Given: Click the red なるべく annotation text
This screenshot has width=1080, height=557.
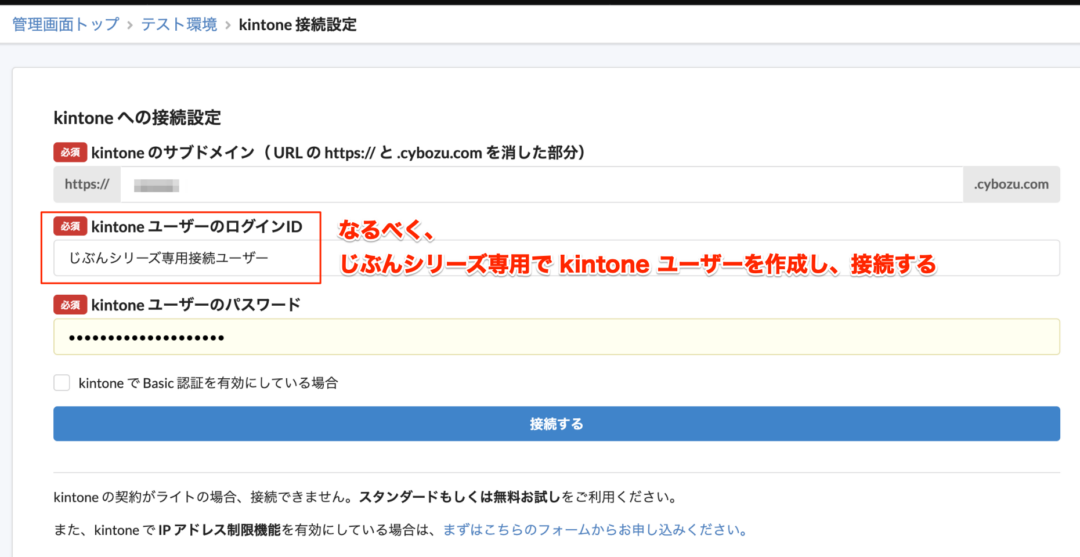Looking at the screenshot, I should (385, 230).
